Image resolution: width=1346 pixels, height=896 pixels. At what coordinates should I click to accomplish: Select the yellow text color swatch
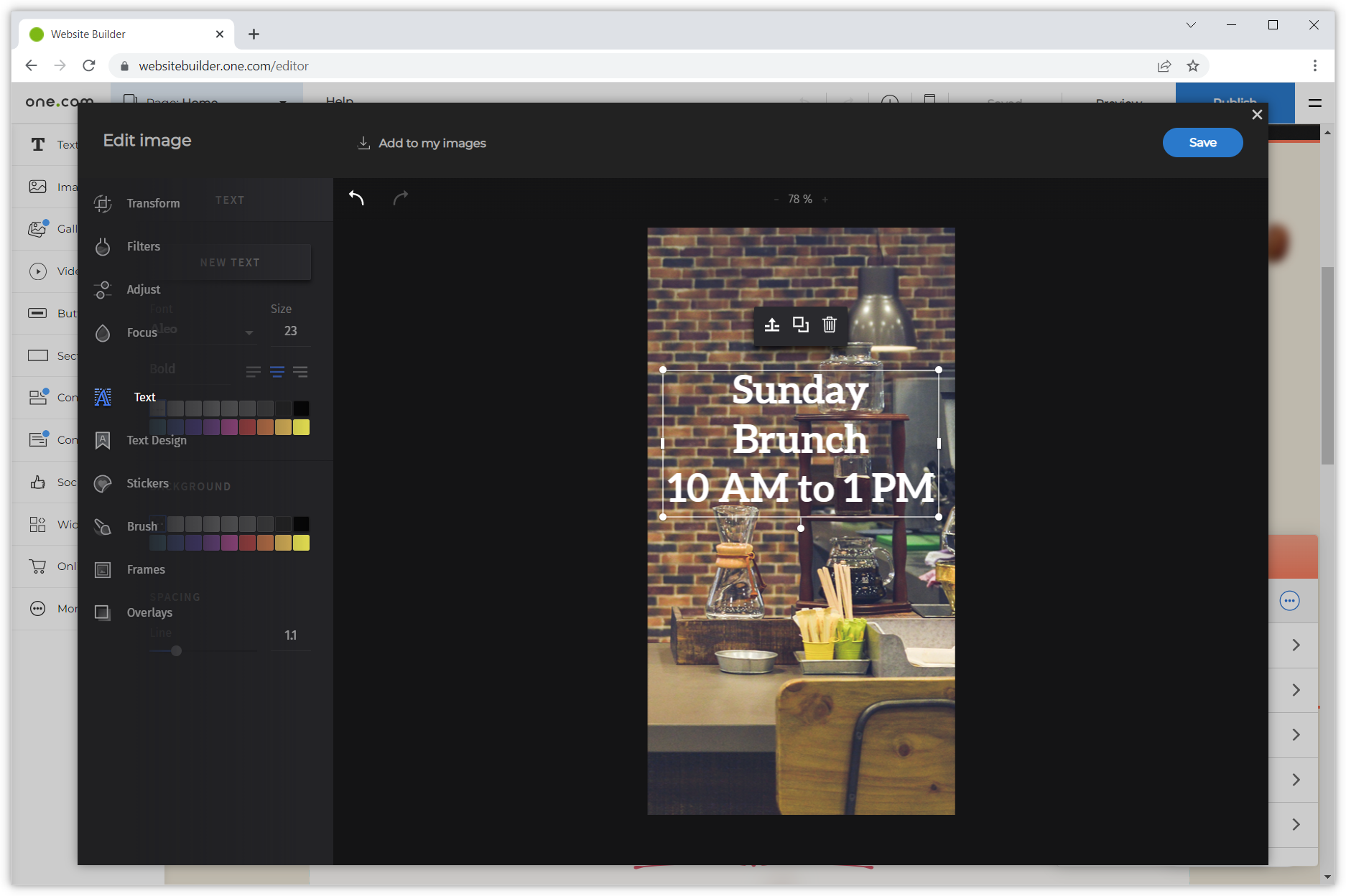pos(302,426)
